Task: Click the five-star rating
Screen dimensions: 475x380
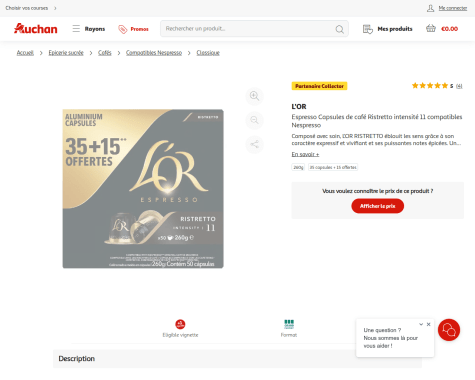Action: [x=430, y=86]
